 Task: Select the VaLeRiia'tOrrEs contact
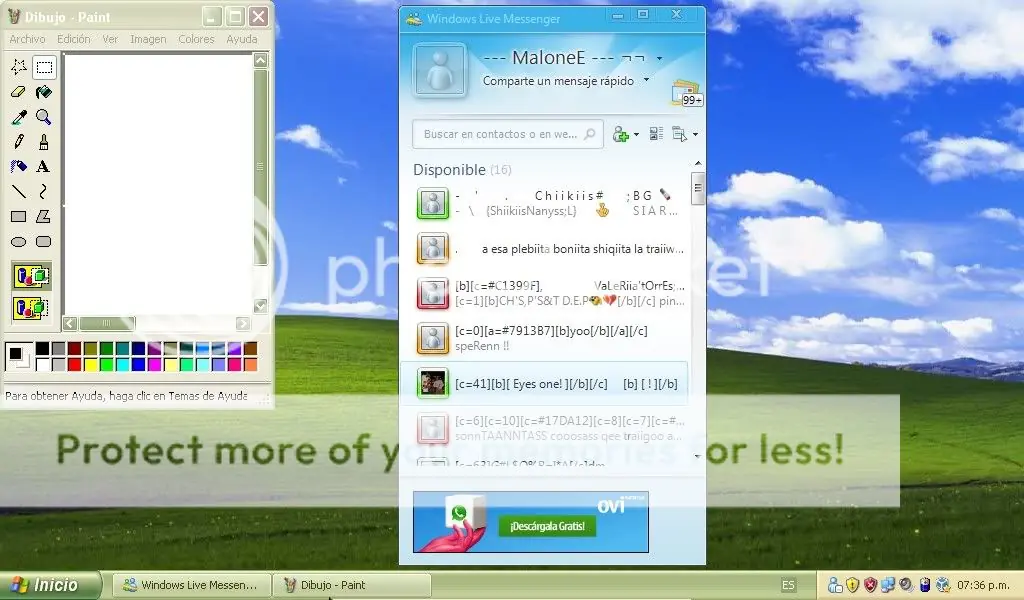pyautogui.click(x=550, y=293)
